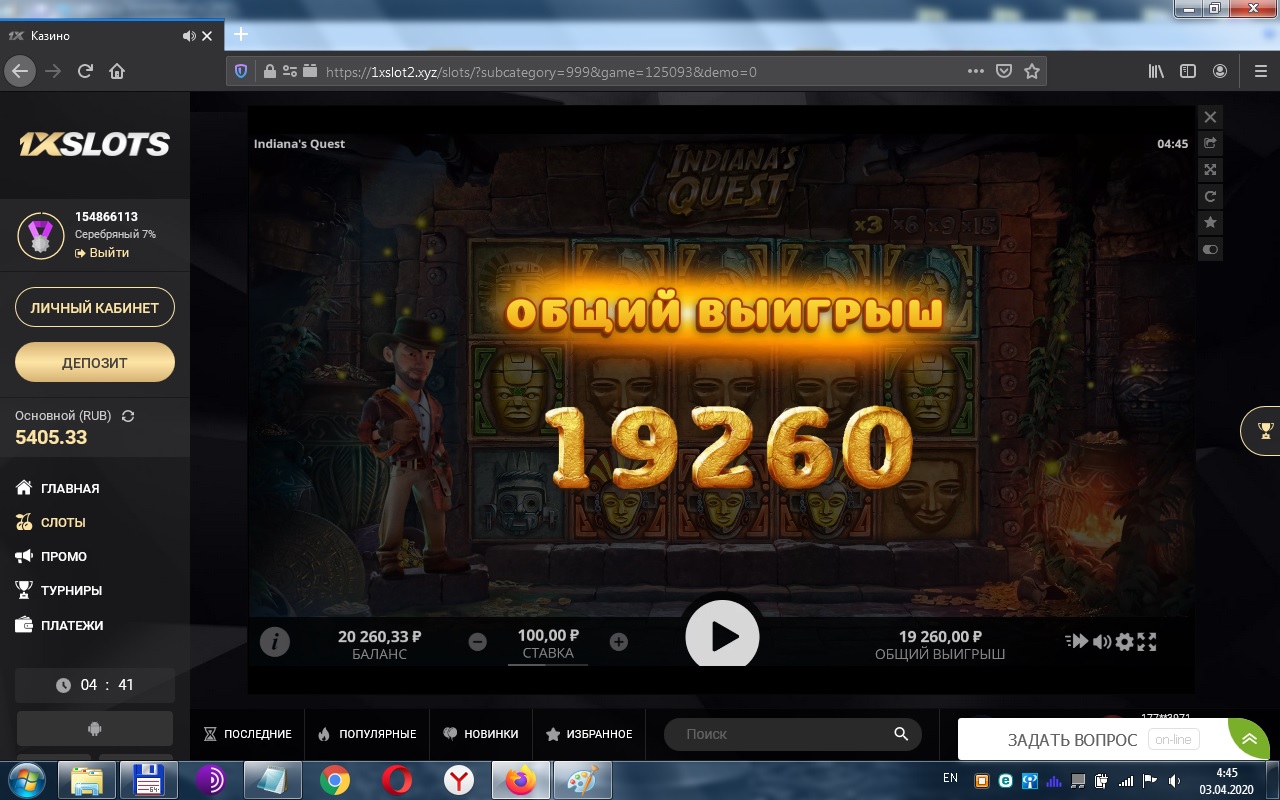Mute the Казино browser tab audio
The width and height of the screenshot is (1280, 800).
[x=189, y=36]
